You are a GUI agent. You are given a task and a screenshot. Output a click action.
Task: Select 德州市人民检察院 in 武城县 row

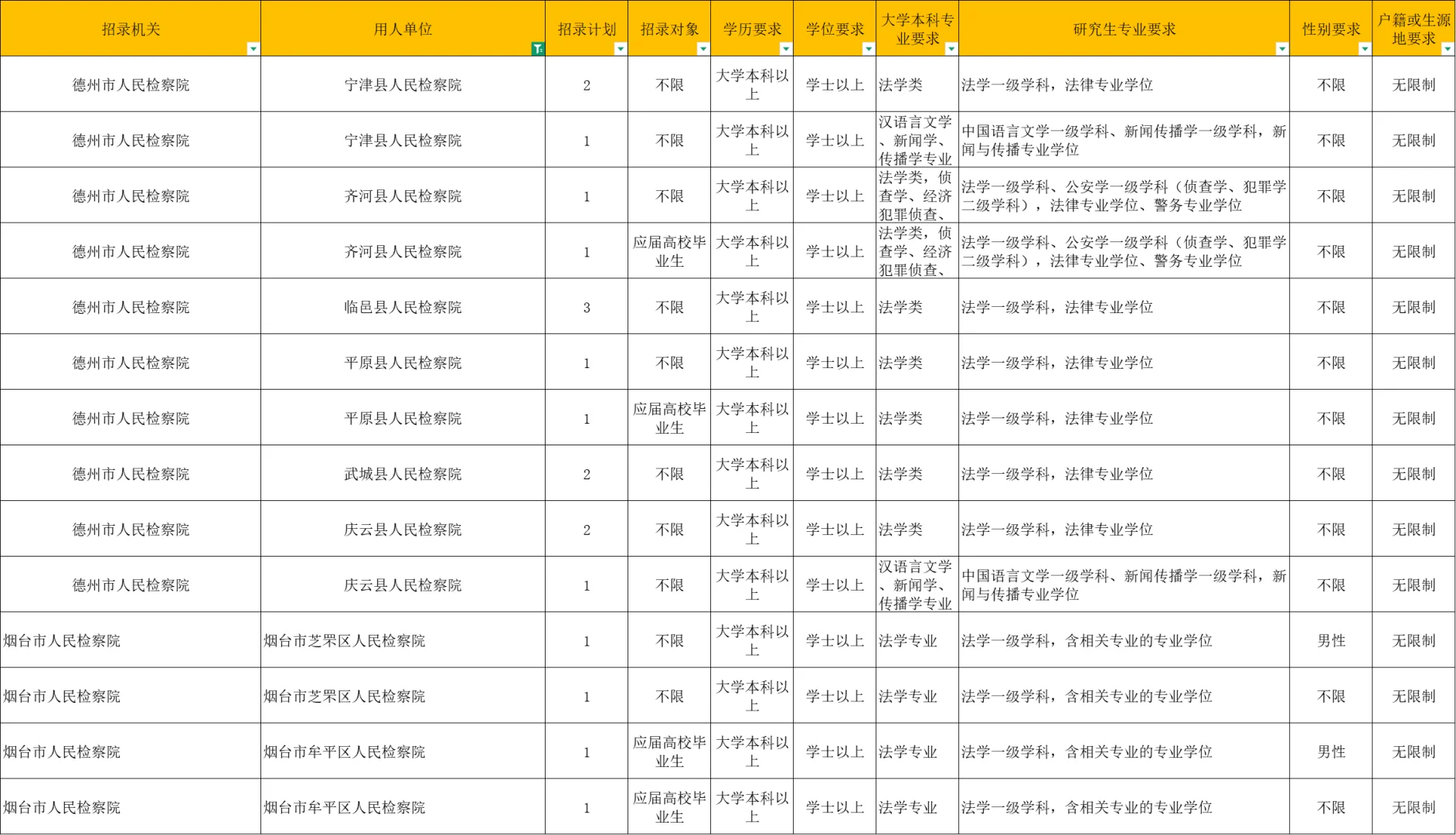coord(131,474)
